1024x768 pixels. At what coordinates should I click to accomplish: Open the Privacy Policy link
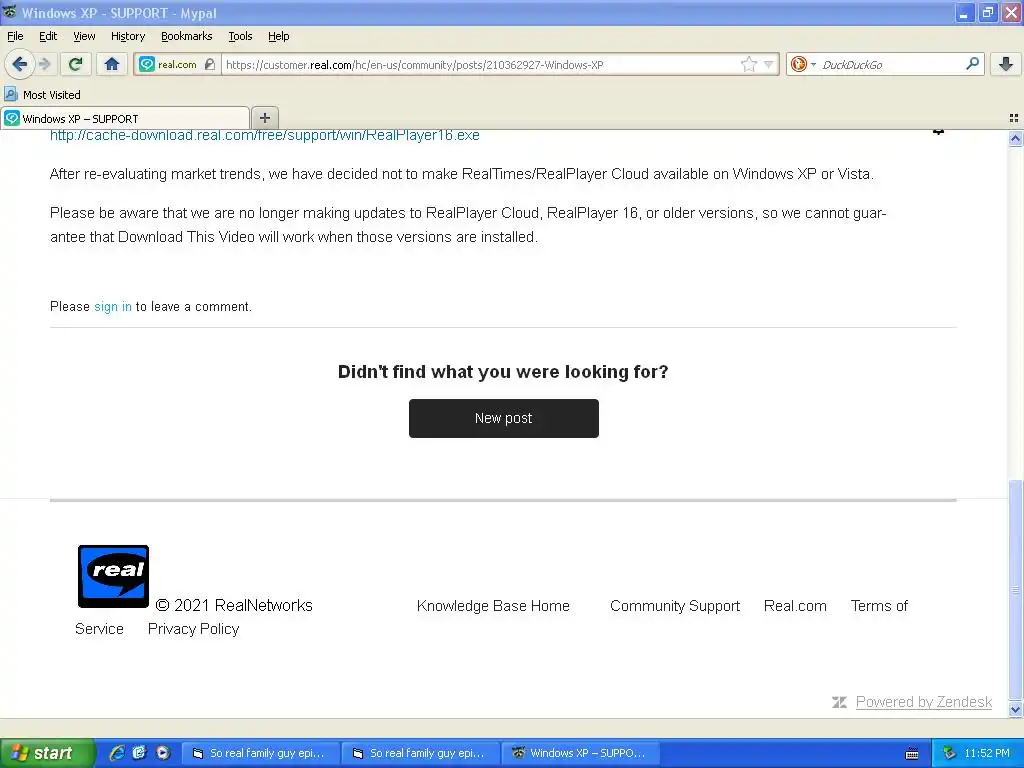coord(193,629)
